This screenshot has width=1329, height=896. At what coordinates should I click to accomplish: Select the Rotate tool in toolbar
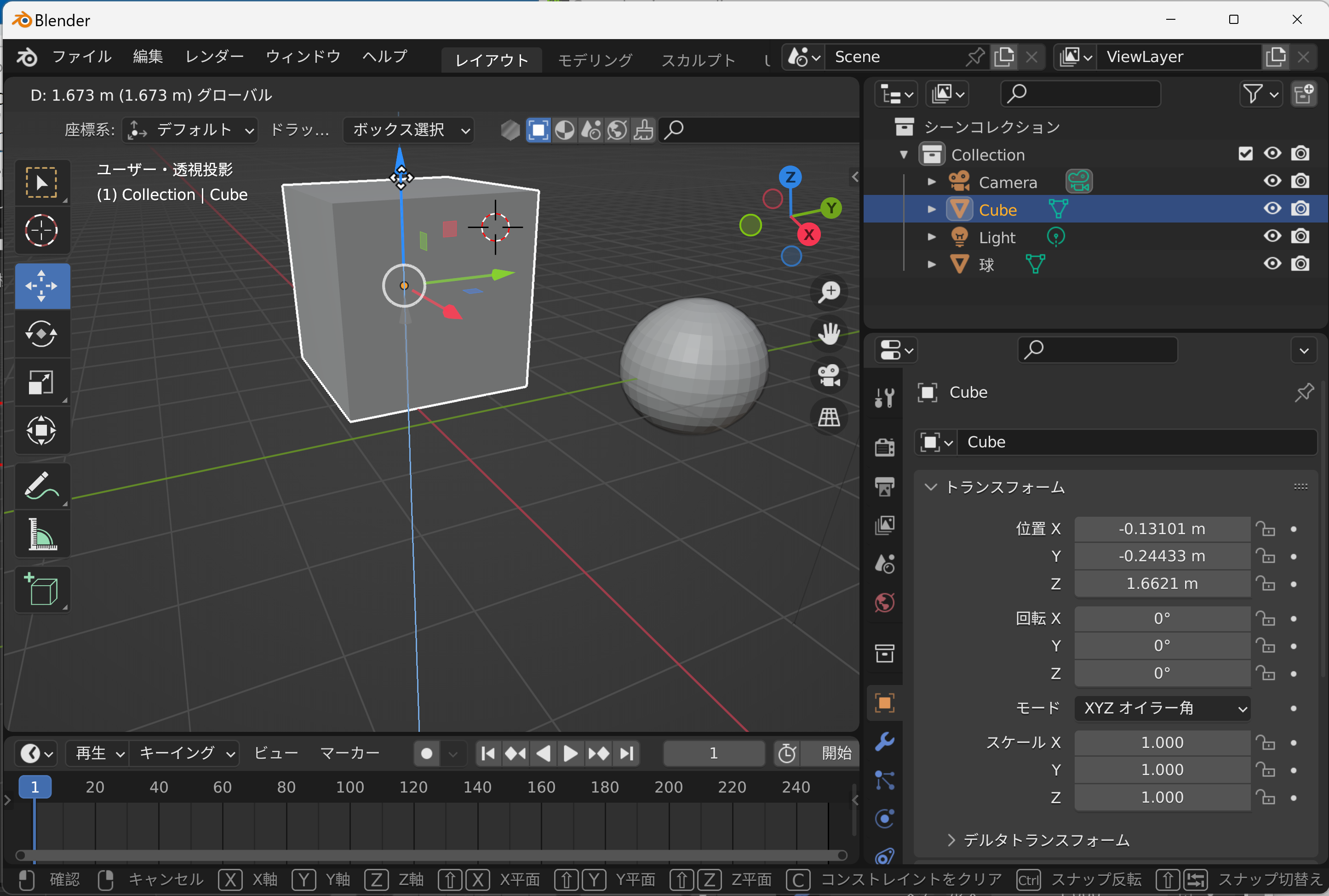point(42,334)
